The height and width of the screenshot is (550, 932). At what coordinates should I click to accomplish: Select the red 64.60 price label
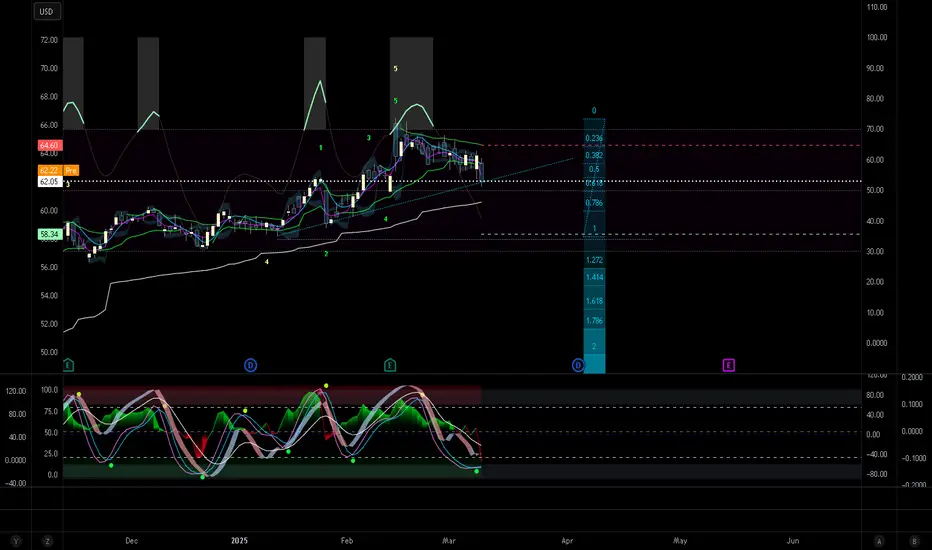tap(49, 146)
